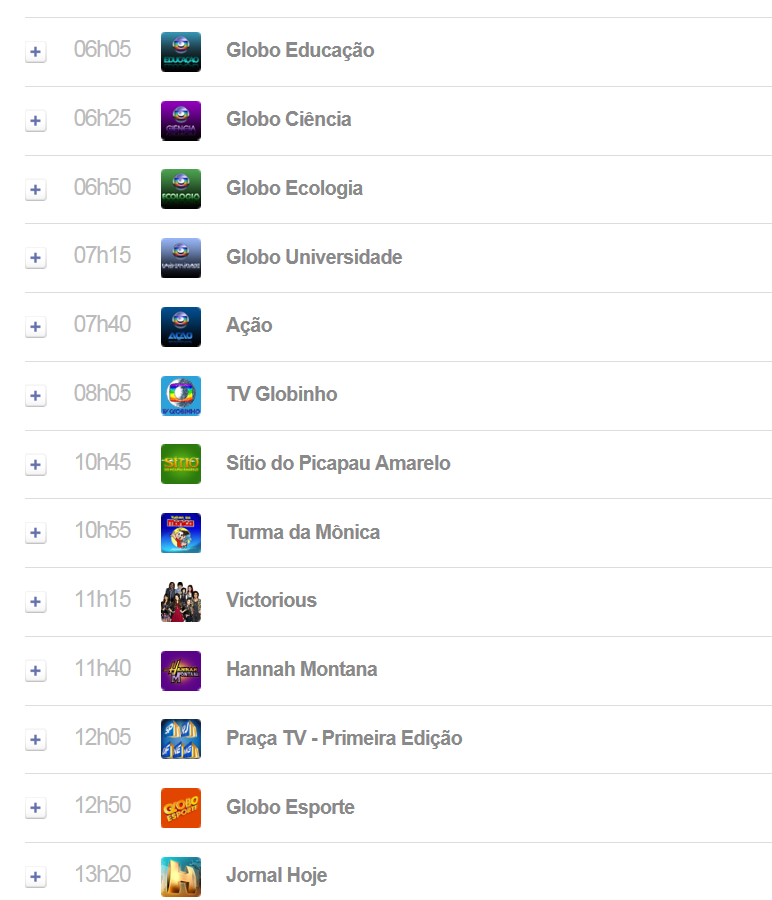Click the Globo Educação program icon

click(181, 52)
